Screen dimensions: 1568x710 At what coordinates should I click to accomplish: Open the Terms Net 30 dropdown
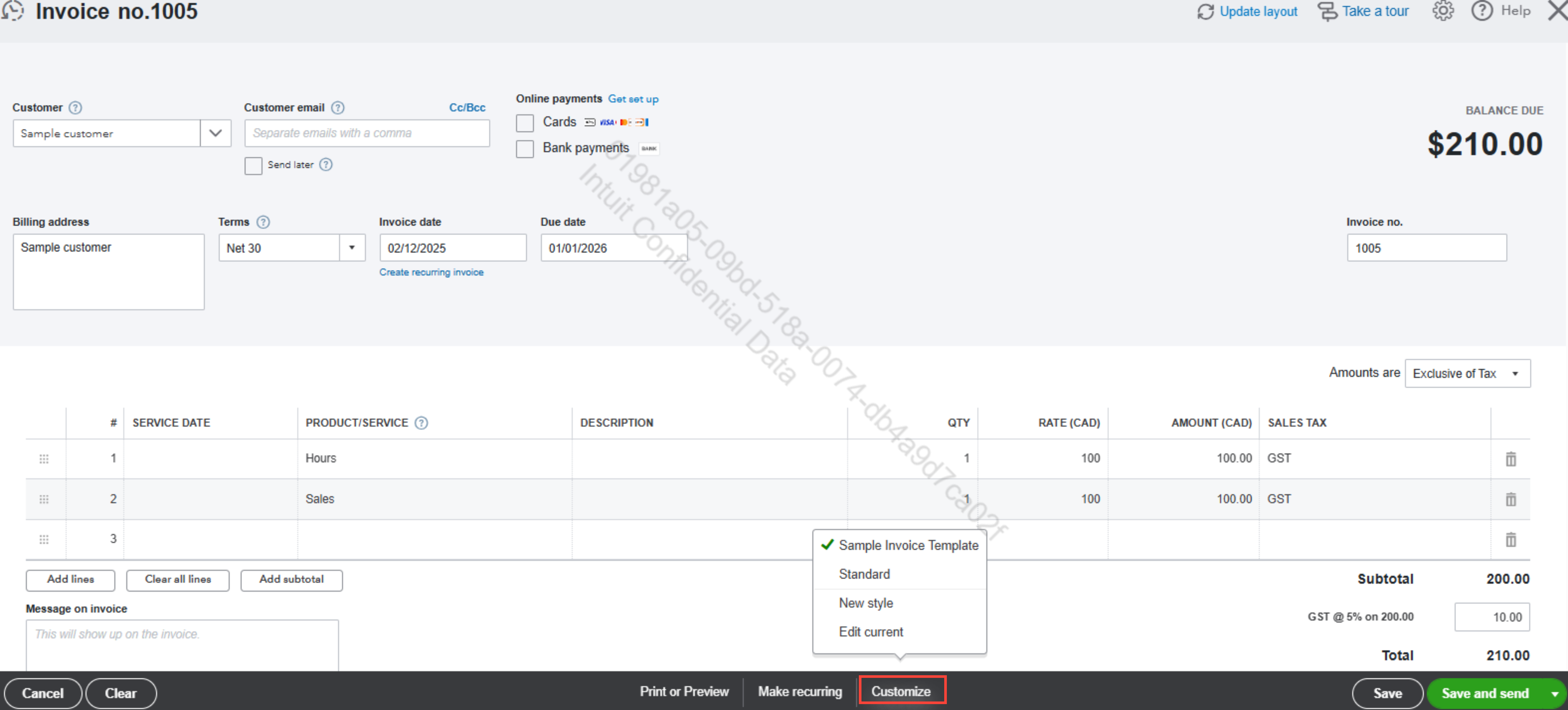(352, 248)
